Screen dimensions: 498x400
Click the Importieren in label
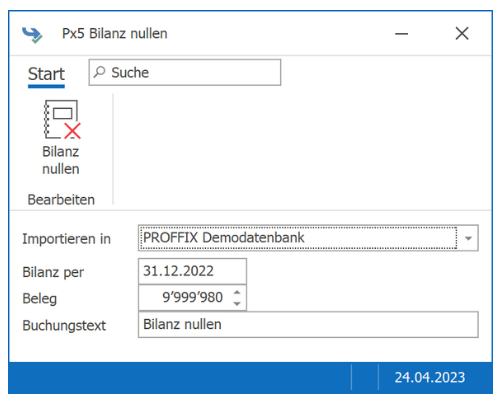pos(66,239)
